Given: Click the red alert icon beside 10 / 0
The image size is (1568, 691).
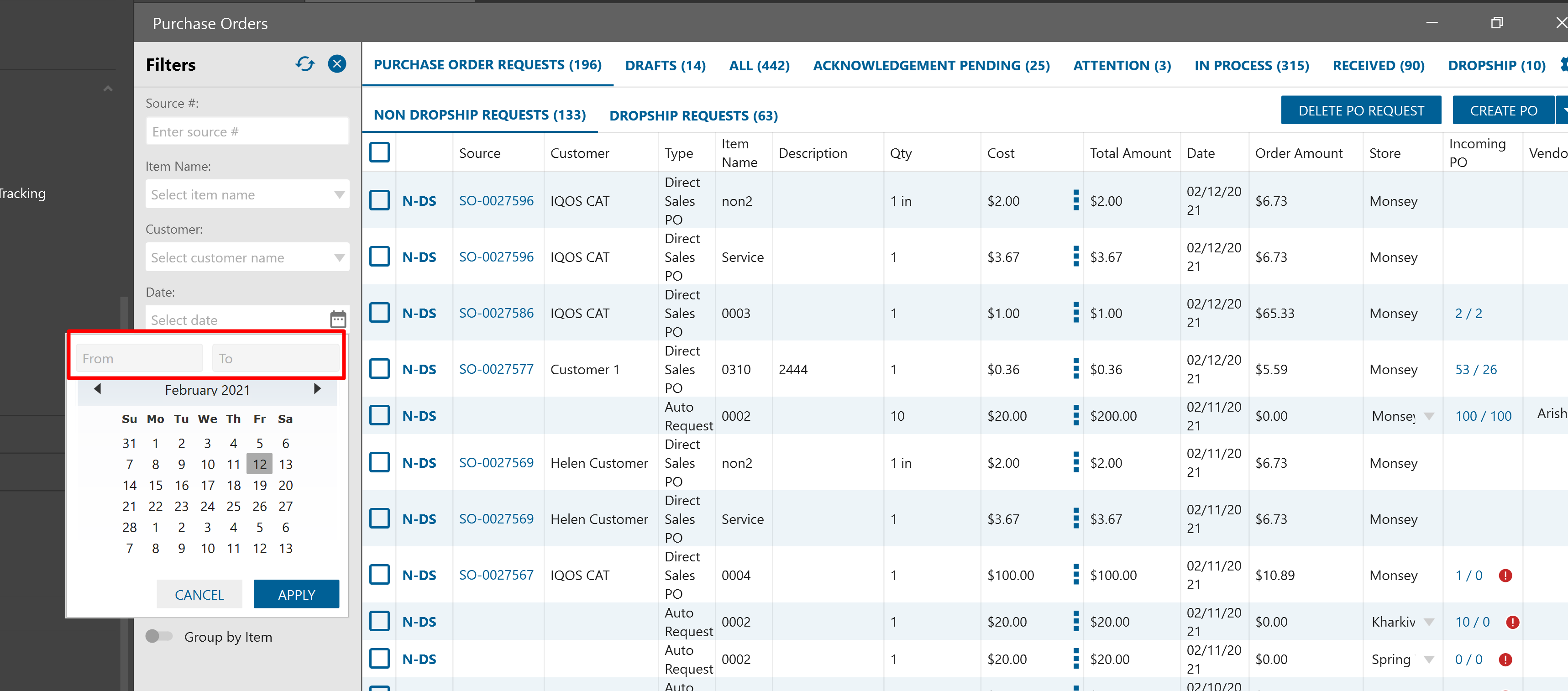Looking at the screenshot, I should pos(1512,622).
